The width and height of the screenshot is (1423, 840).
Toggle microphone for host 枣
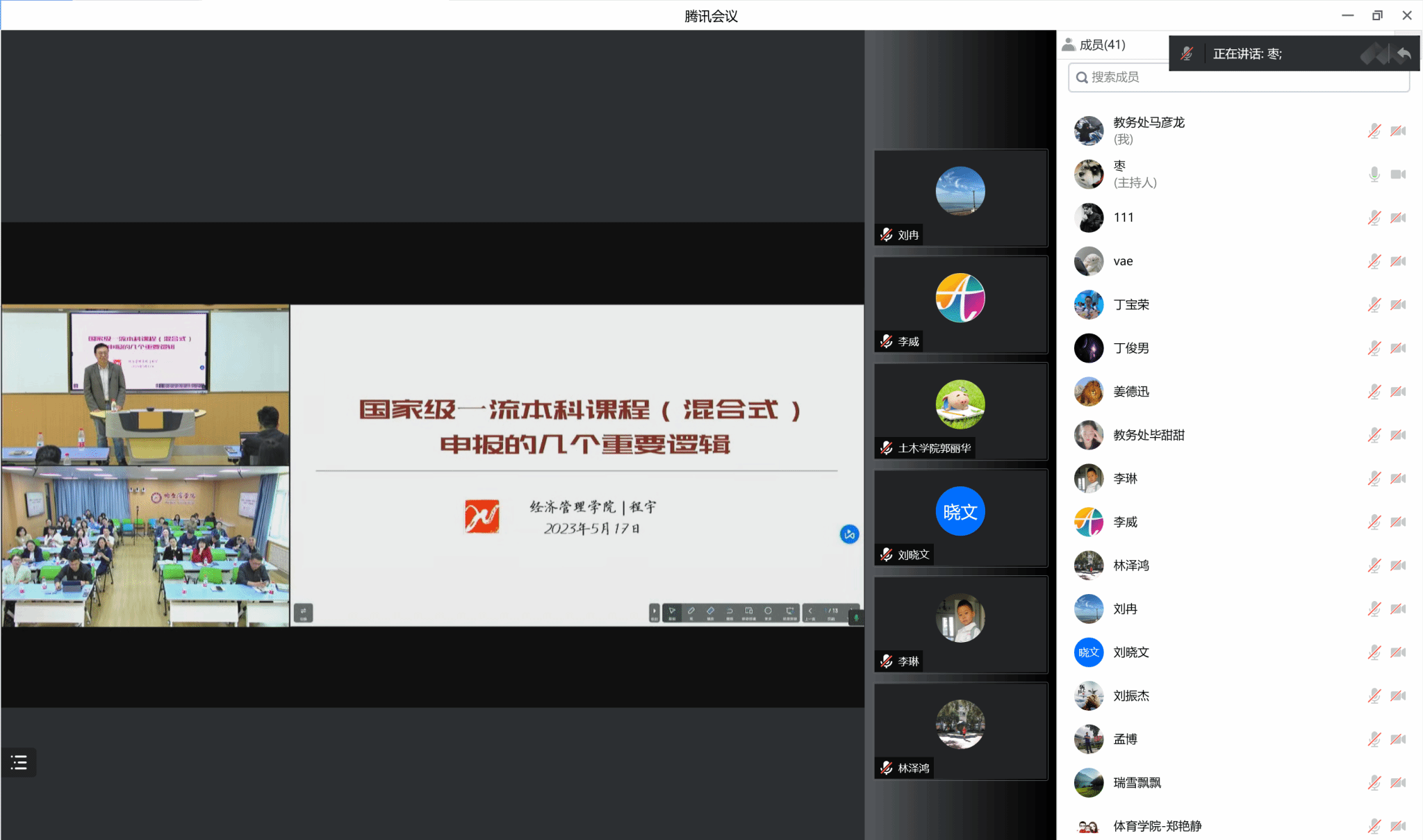point(1374,174)
